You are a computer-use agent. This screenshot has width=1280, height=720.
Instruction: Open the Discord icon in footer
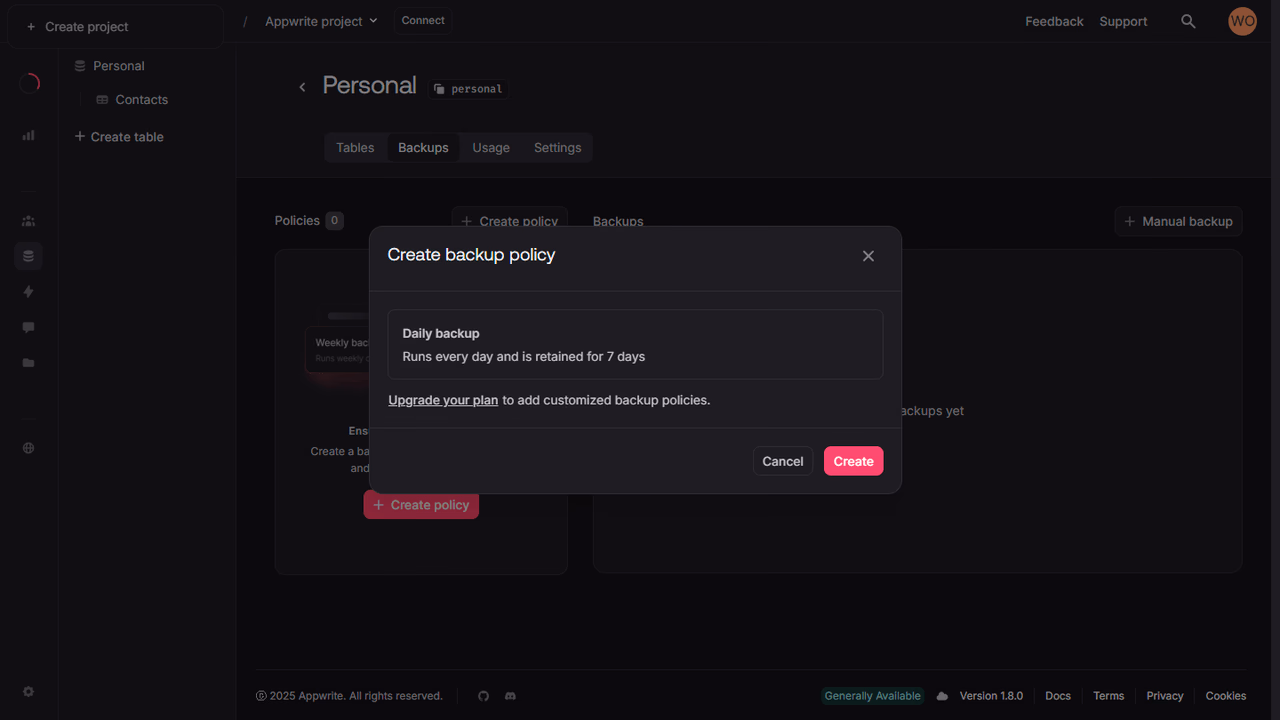510,696
